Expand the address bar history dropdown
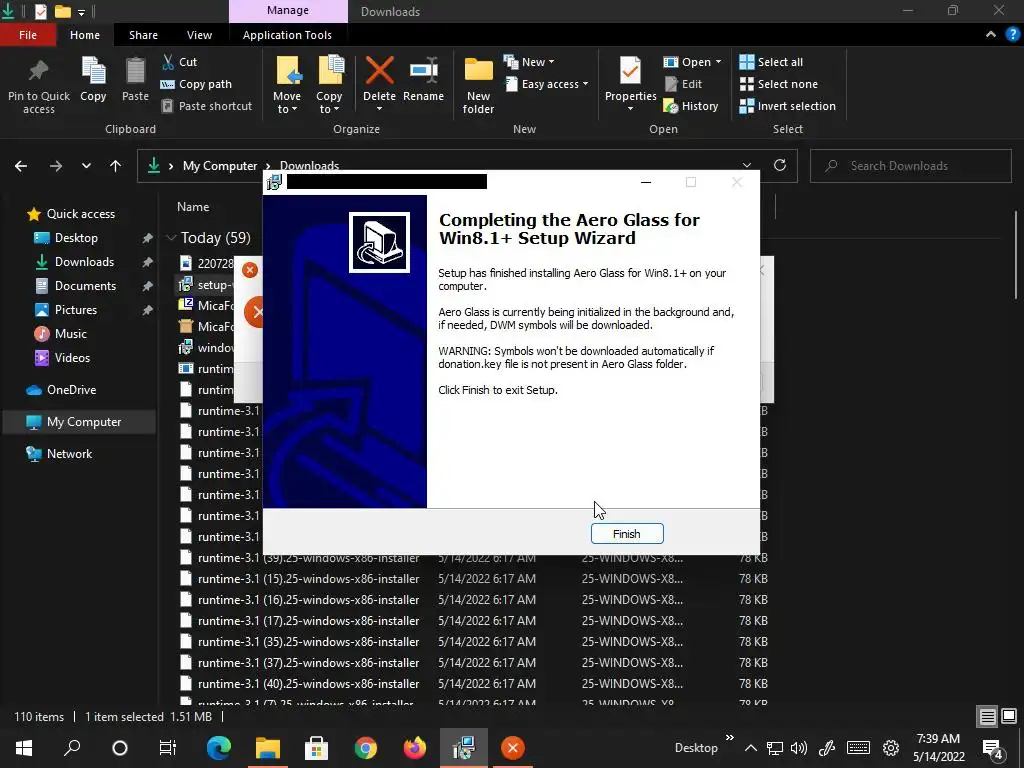 click(747, 165)
